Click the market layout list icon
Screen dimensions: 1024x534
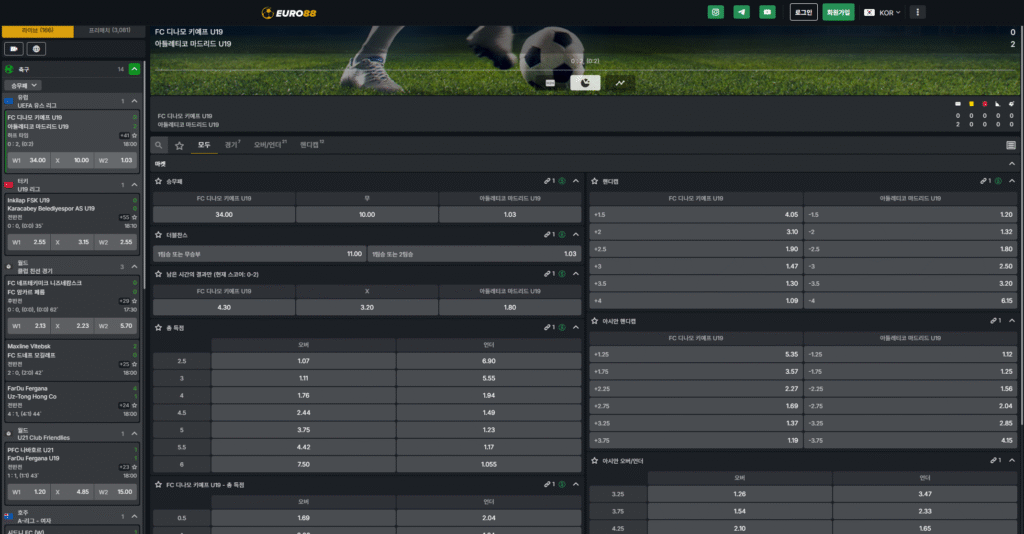tap(1010, 145)
